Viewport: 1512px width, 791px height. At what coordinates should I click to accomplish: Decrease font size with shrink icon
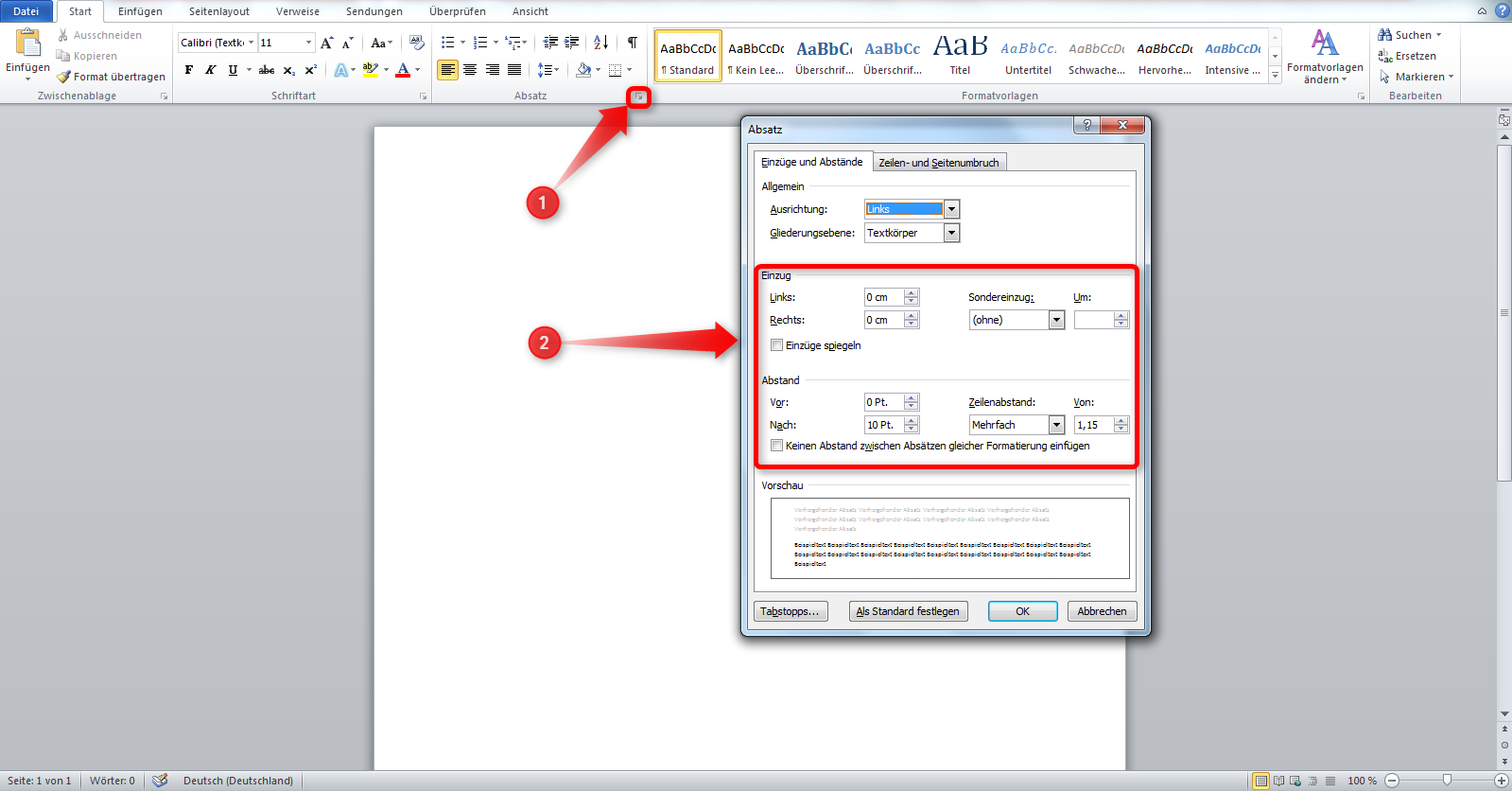coord(348,43)
